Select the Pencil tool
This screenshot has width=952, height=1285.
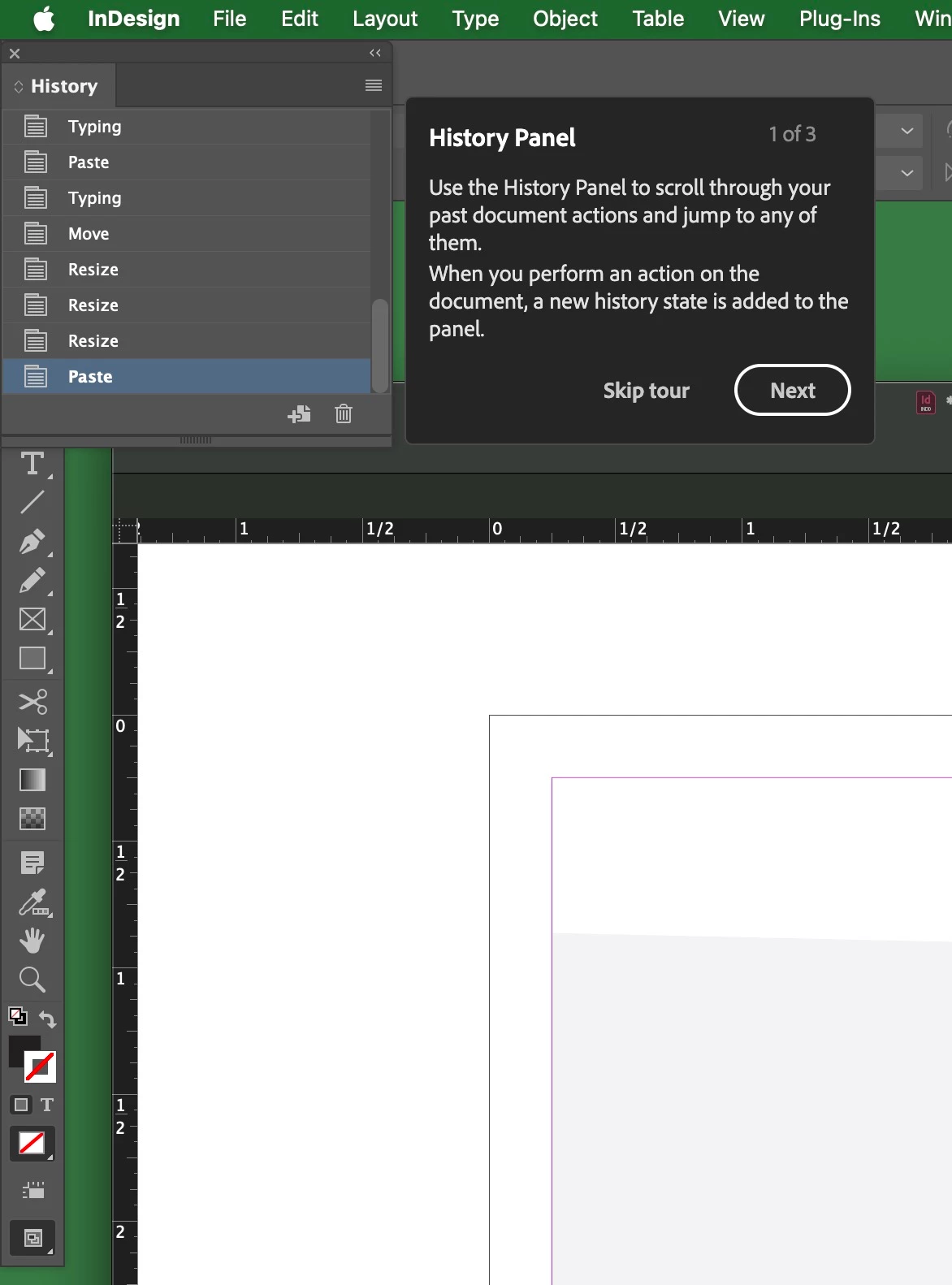(32, 581)
